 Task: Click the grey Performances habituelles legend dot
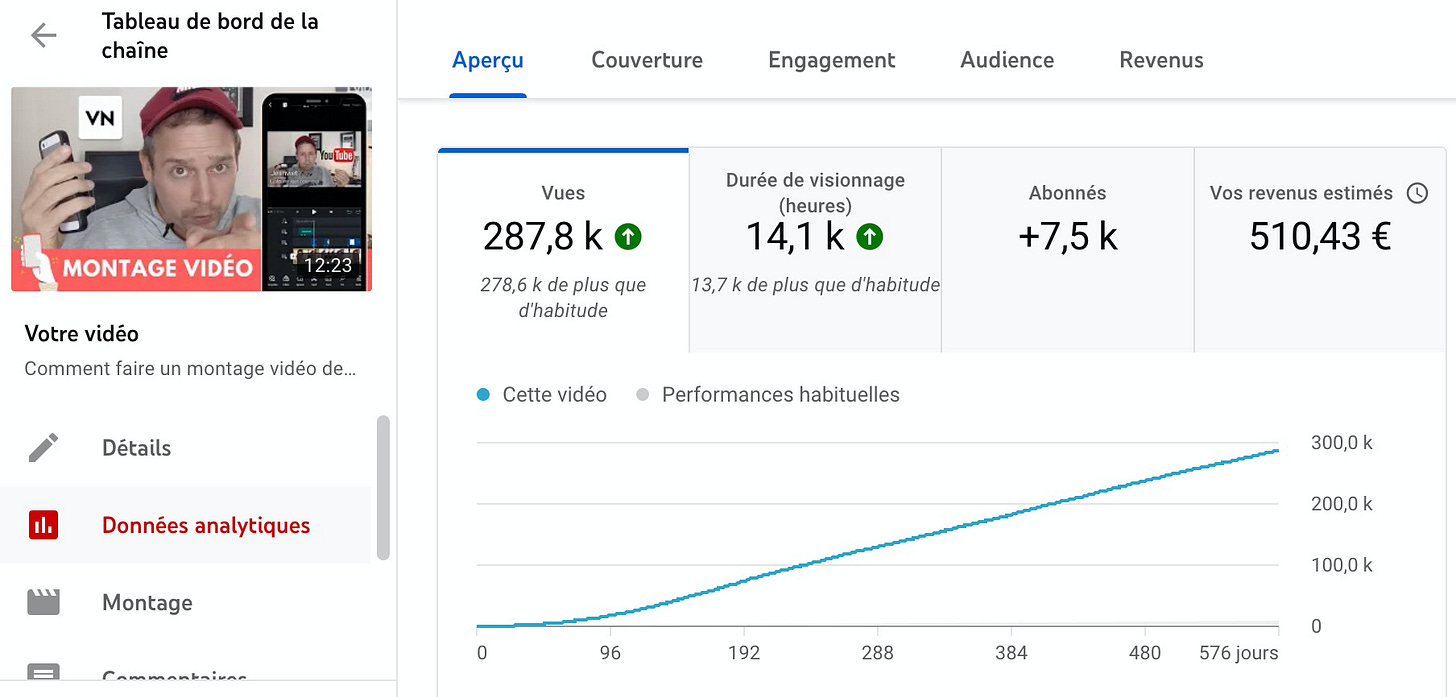(643, 395)
